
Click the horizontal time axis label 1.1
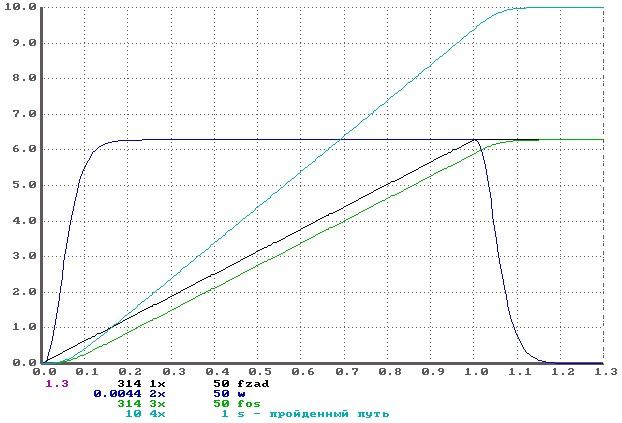coord(520,372)
